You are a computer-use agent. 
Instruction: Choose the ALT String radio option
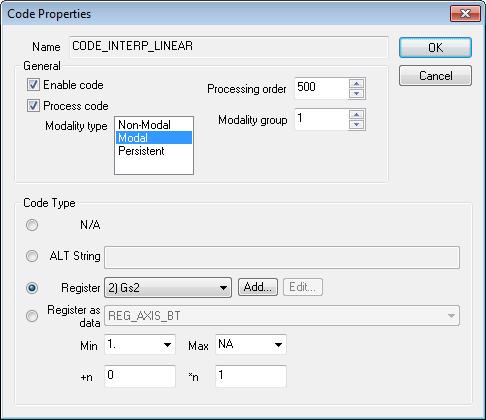[32, 256]
